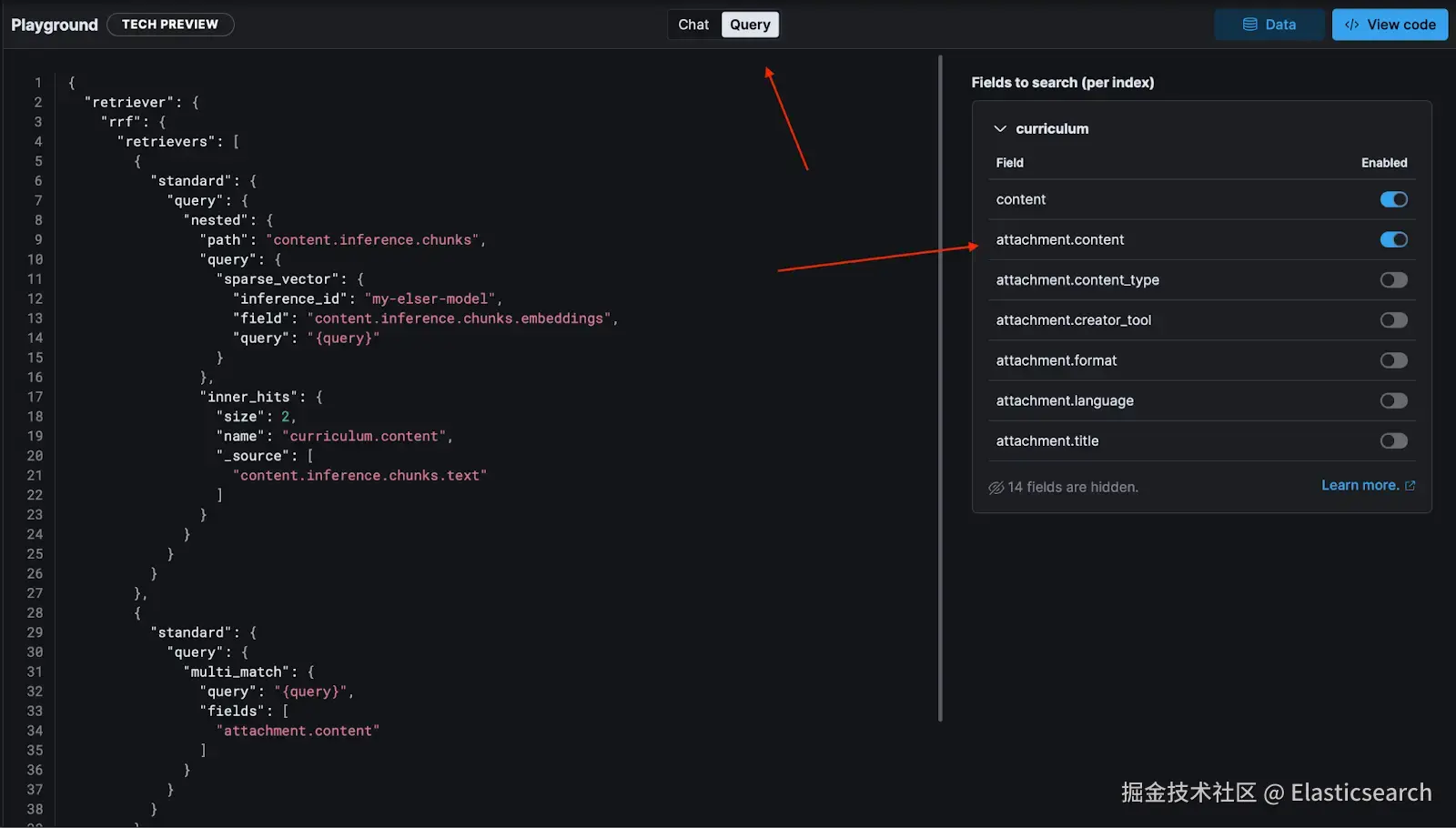Enable the attachment.language field toggle

(1393, 400)
